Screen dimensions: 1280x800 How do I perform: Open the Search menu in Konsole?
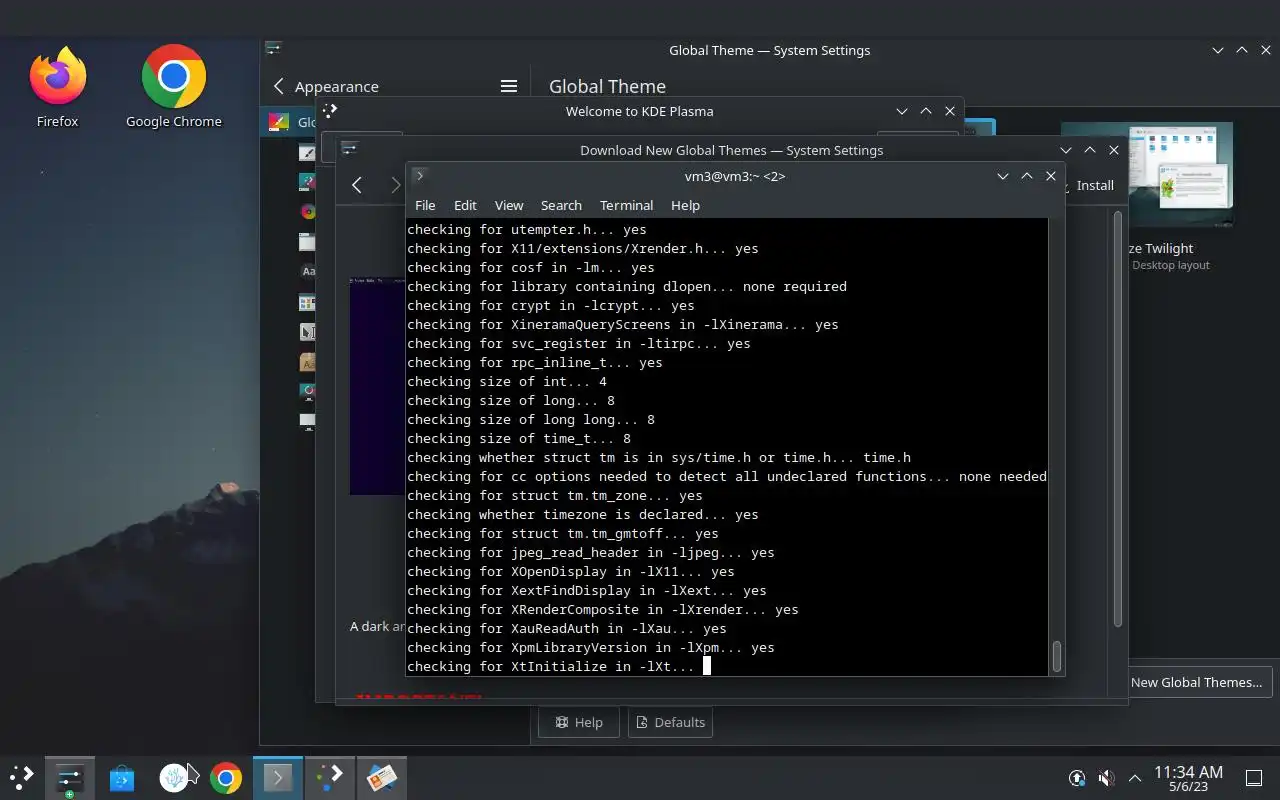click(561, 205)
